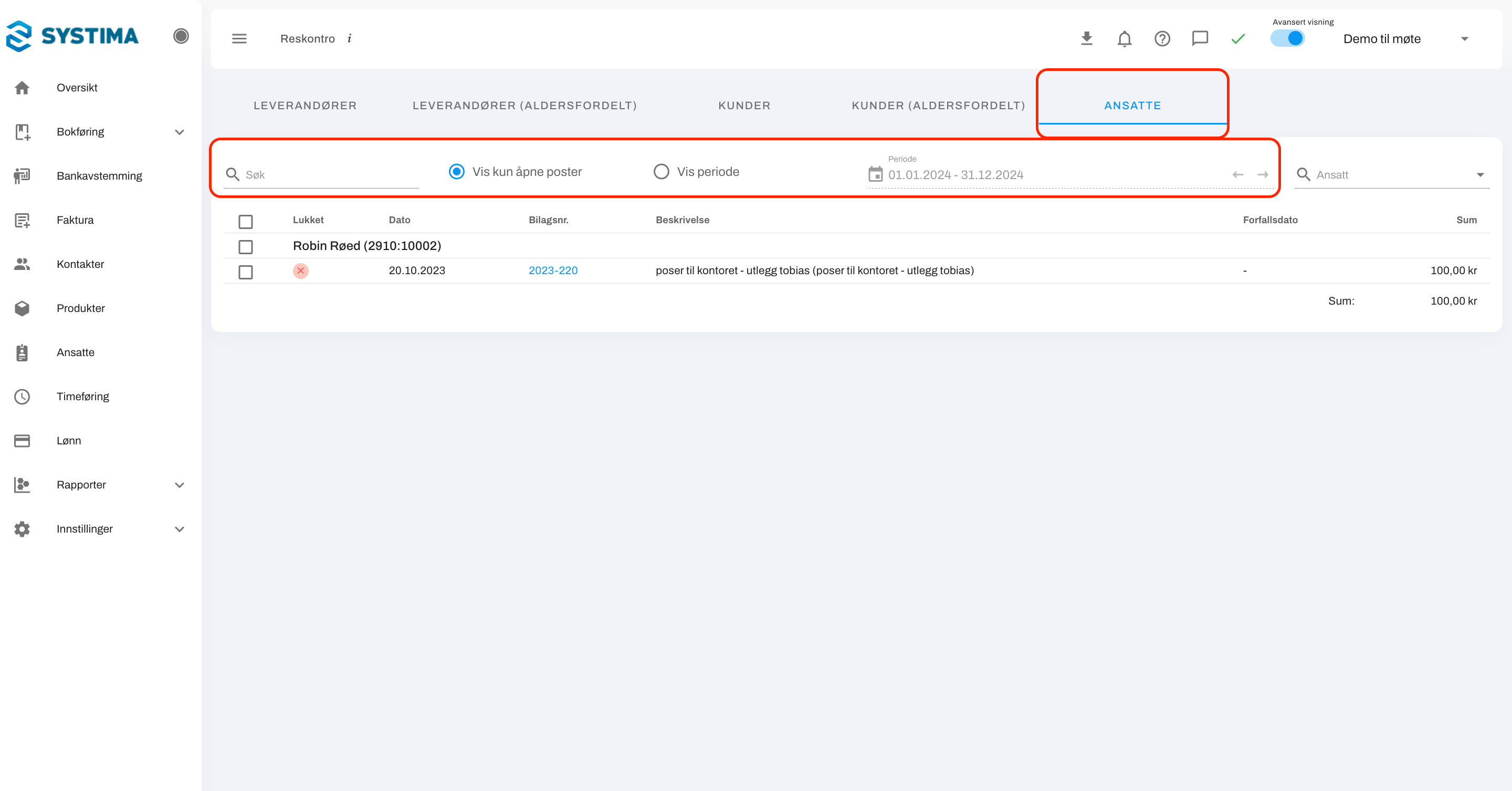
Task: Check the Robin Røed row checkbox
Action: point(245,247)
